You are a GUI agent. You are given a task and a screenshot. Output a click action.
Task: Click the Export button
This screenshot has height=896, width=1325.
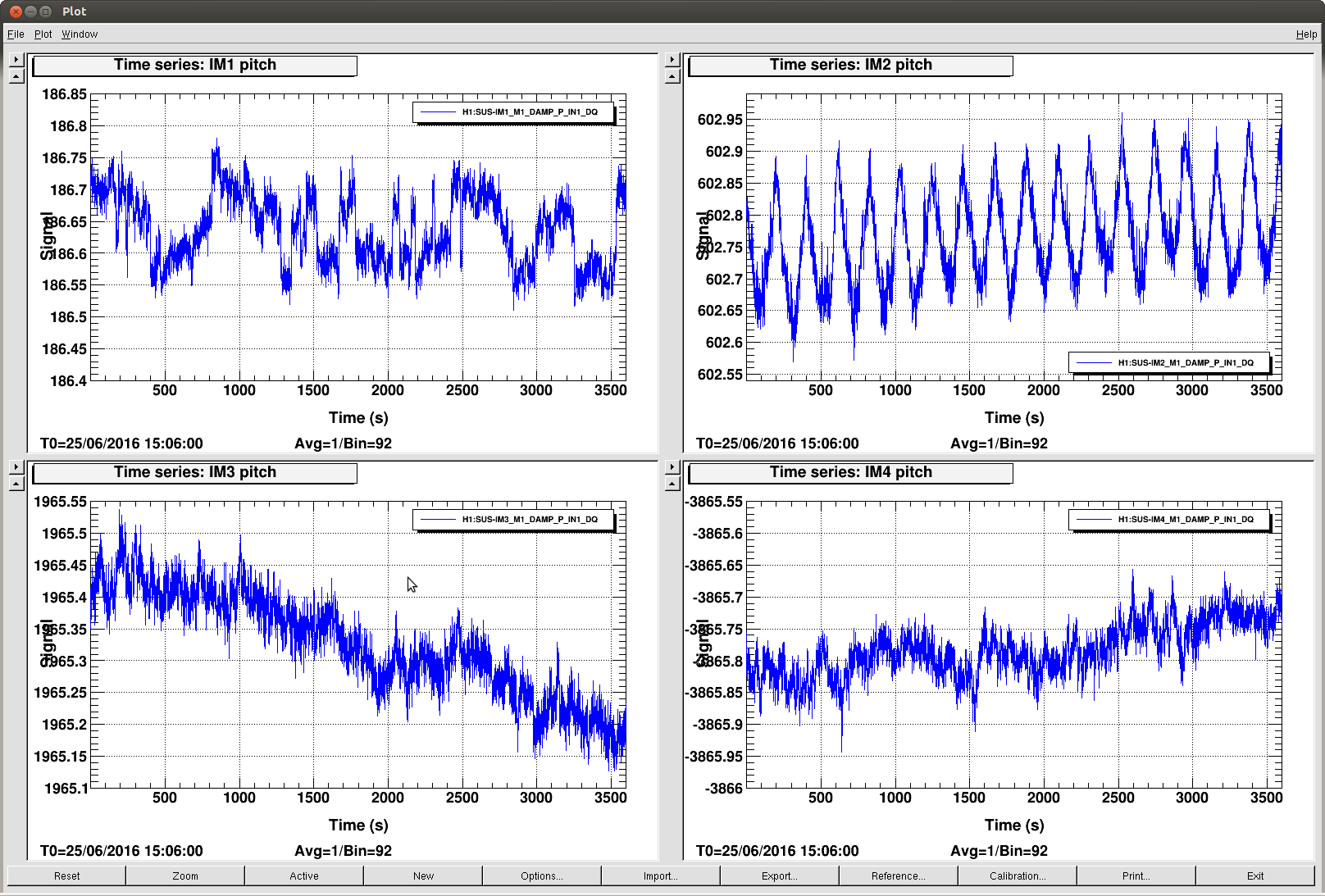click(780, 876)
